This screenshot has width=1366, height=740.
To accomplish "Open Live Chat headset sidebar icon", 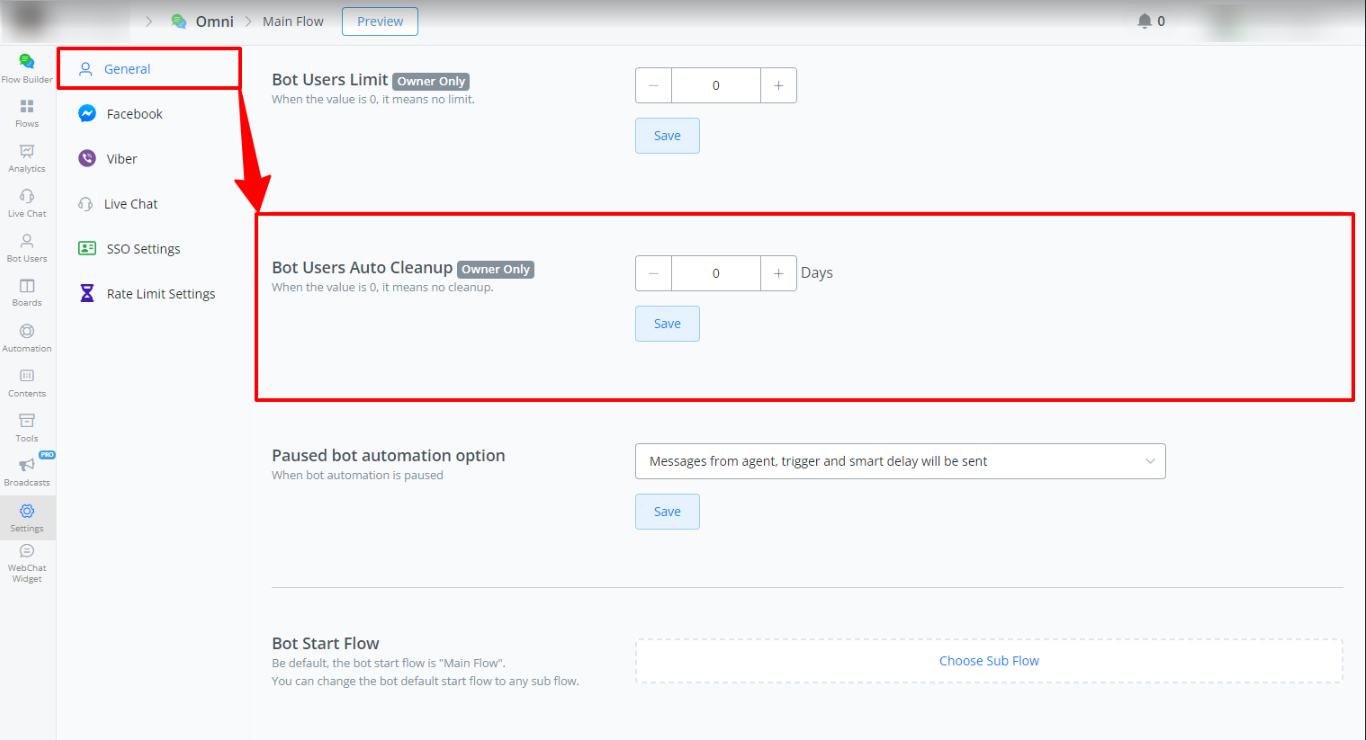I will 27,202.
